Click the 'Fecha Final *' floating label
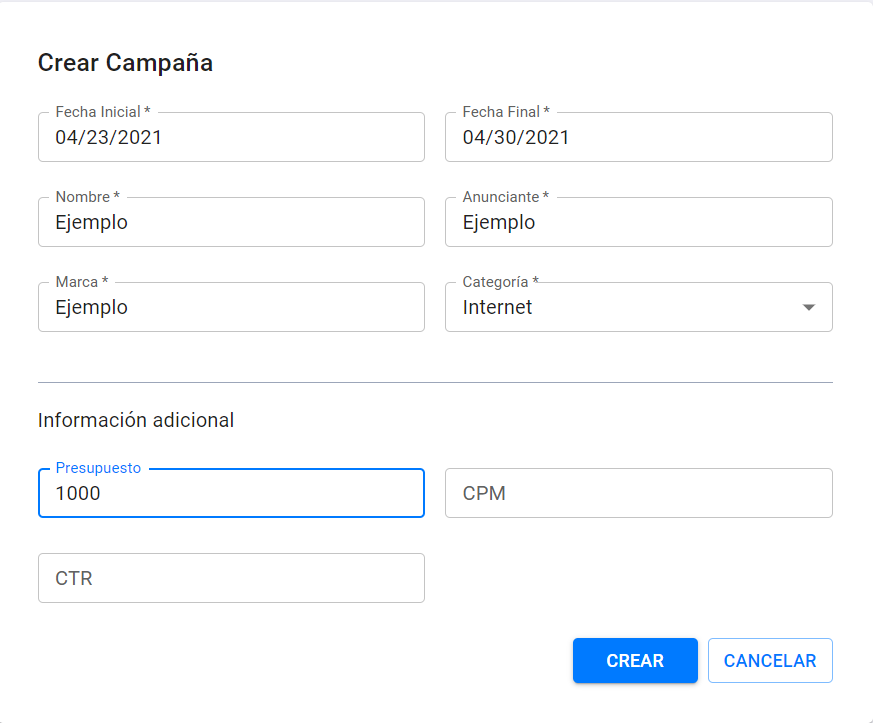The width and height of the screenshot is (873, 723). 506,112
